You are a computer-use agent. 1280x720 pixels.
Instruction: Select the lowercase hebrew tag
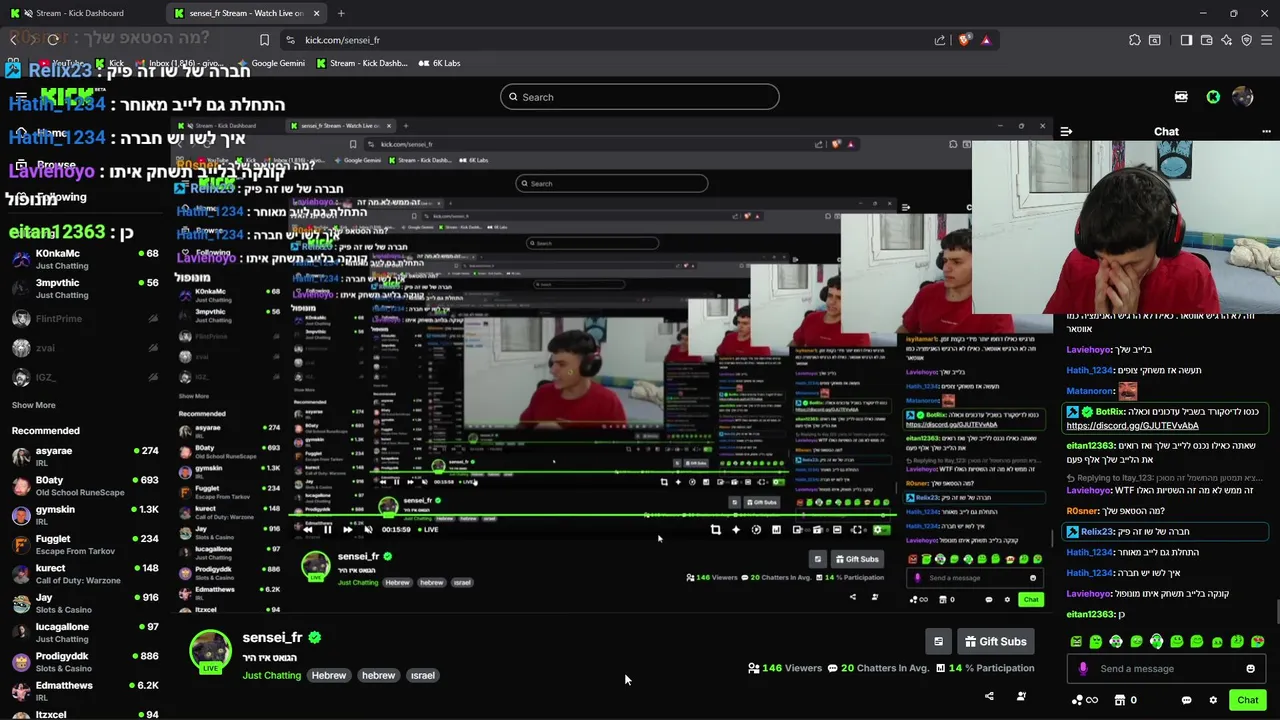378,675
